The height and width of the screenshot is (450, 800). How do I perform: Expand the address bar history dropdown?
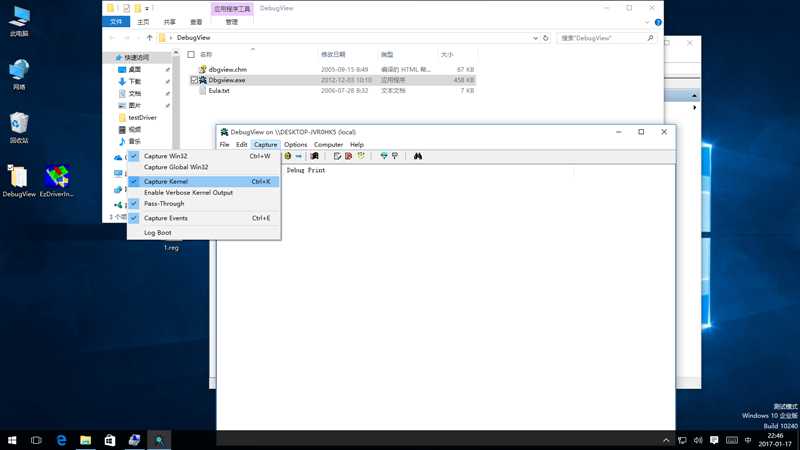pos(535,38)
